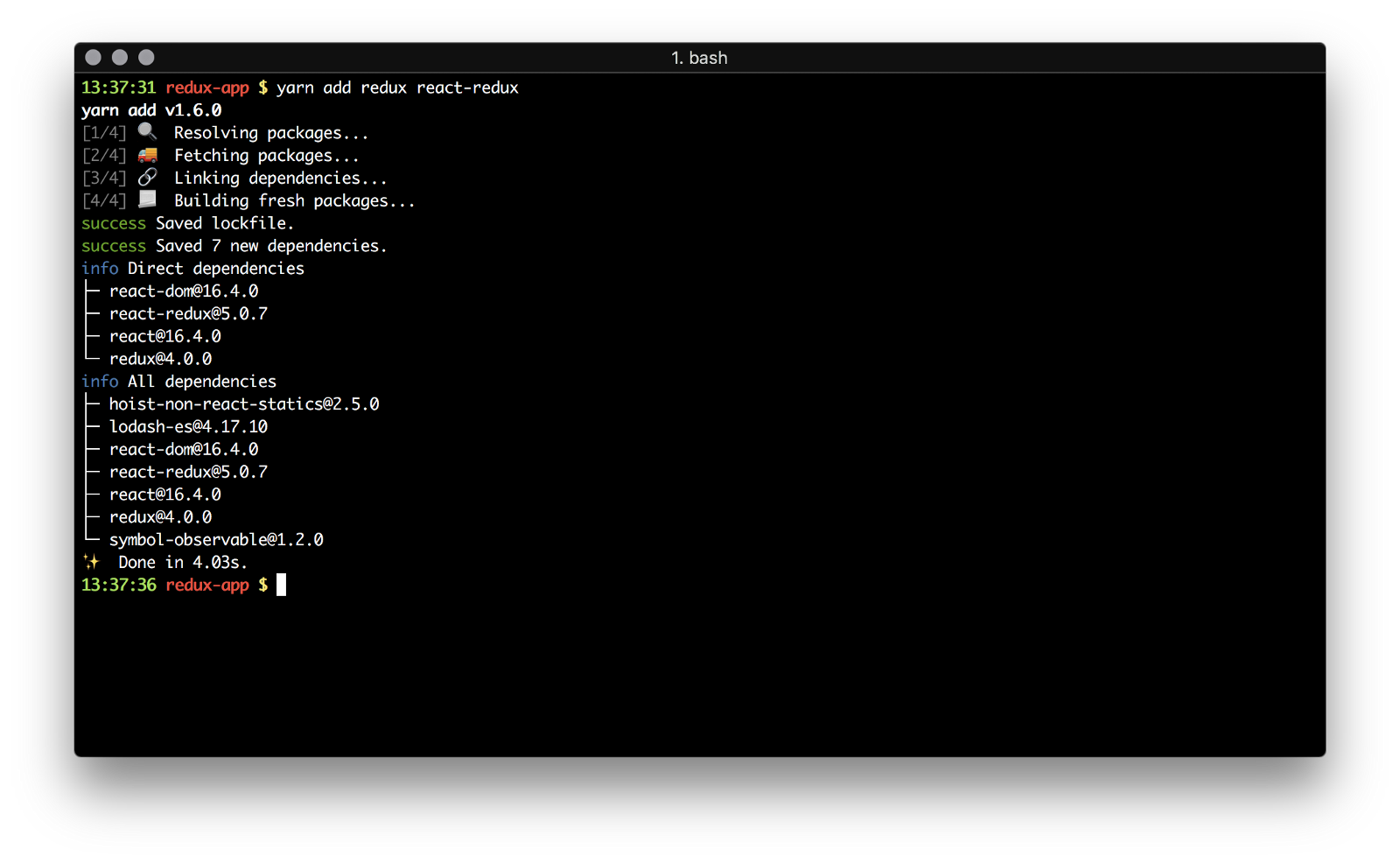
Task: Click the chain link emoji beside Linking dependencies
Action: [148, 178]
